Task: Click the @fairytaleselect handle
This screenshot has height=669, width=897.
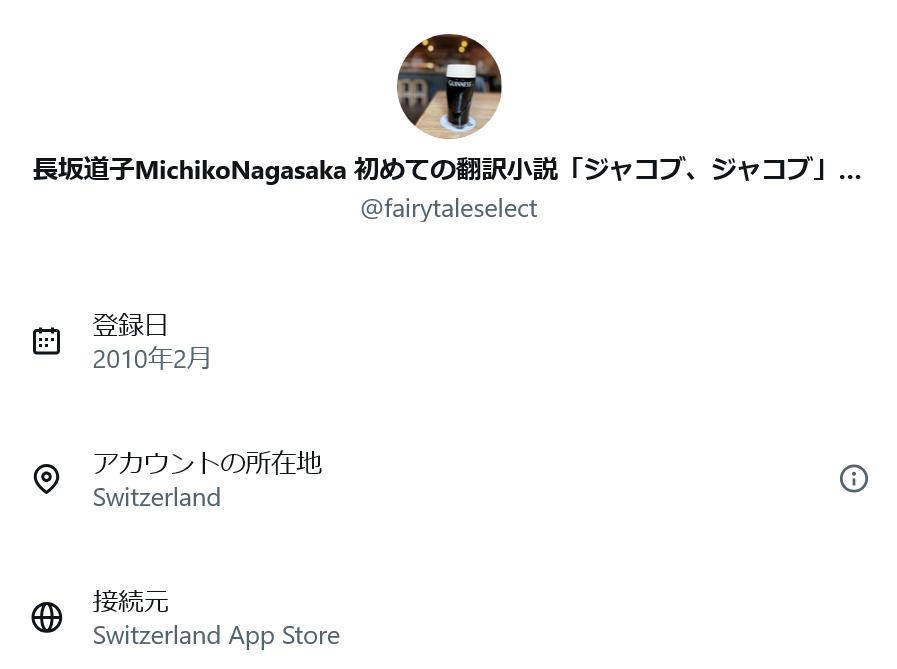Action: (449, 209)
